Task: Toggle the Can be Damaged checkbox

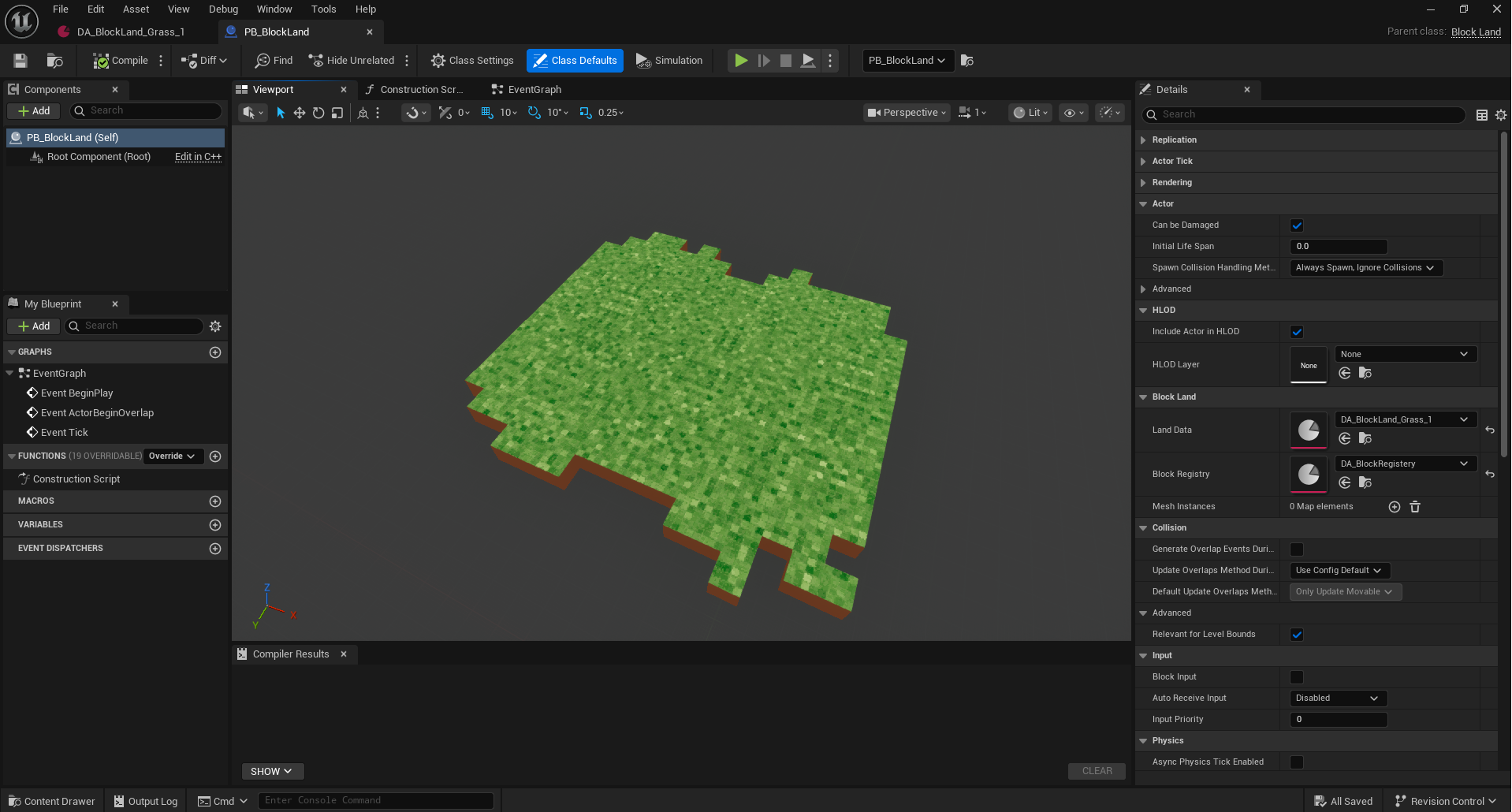Action: coord(1297,225)
